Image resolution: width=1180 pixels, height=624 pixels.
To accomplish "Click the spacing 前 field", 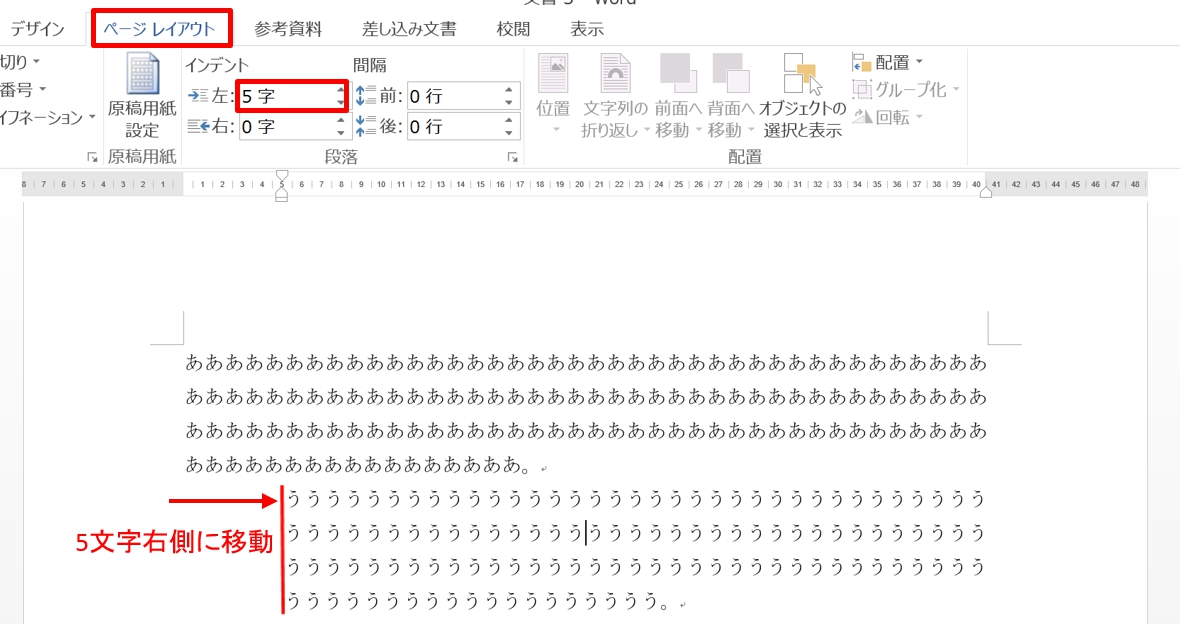I will coord(455,96).
